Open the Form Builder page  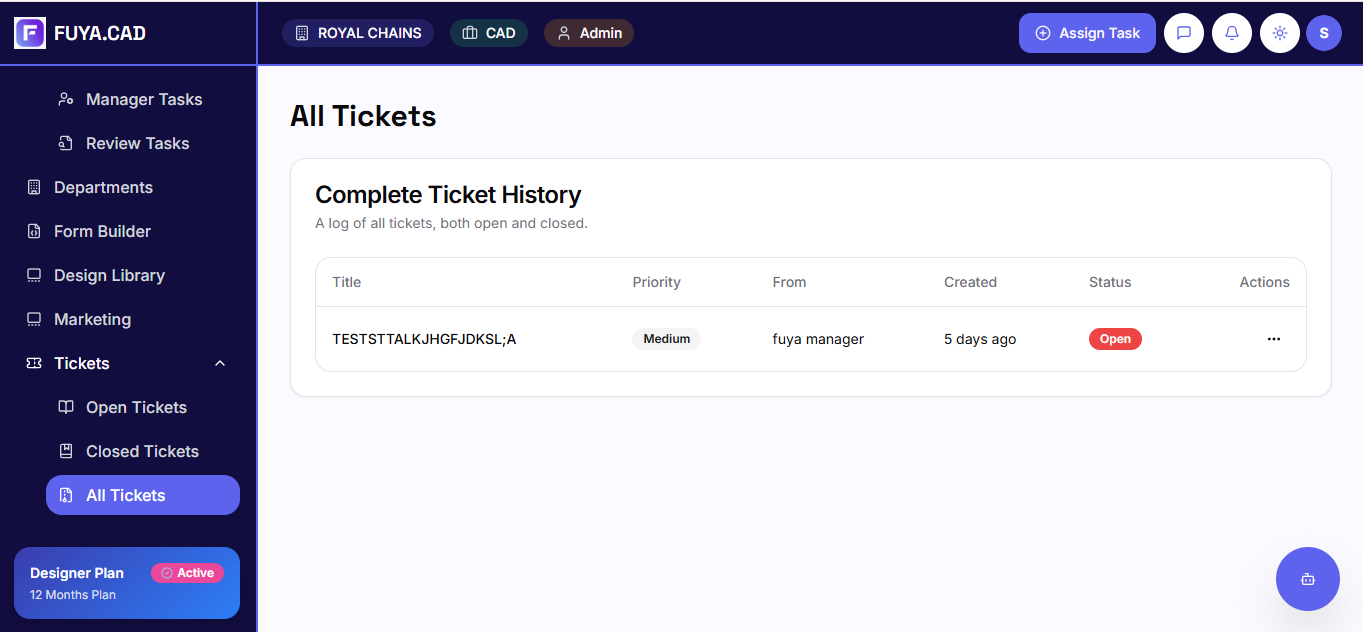[102, 231]
